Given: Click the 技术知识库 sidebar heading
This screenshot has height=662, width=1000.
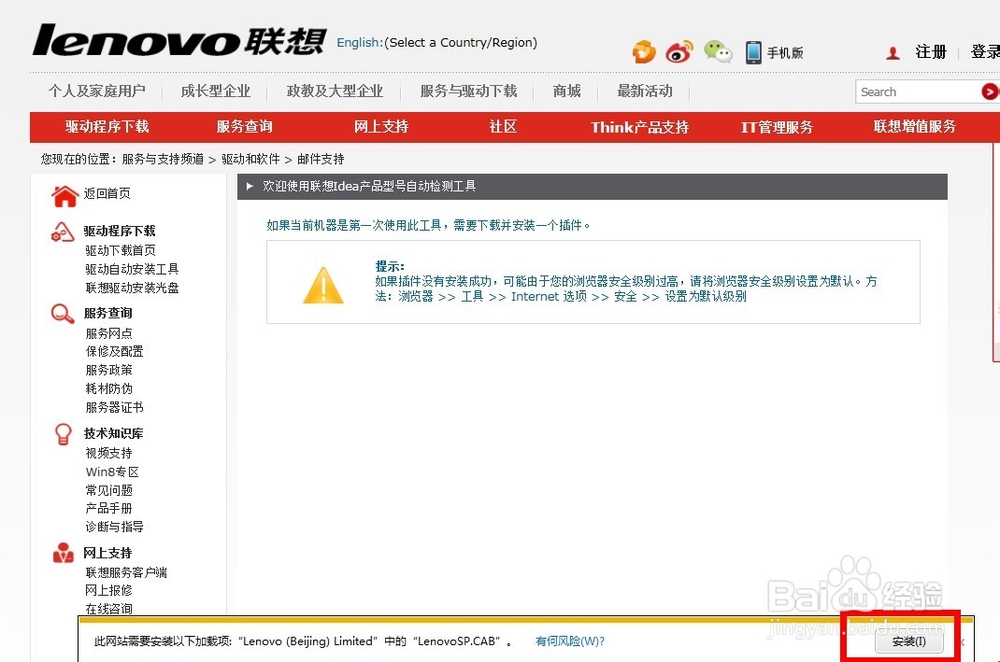Looking at the screenshot, I should (113, 434).
